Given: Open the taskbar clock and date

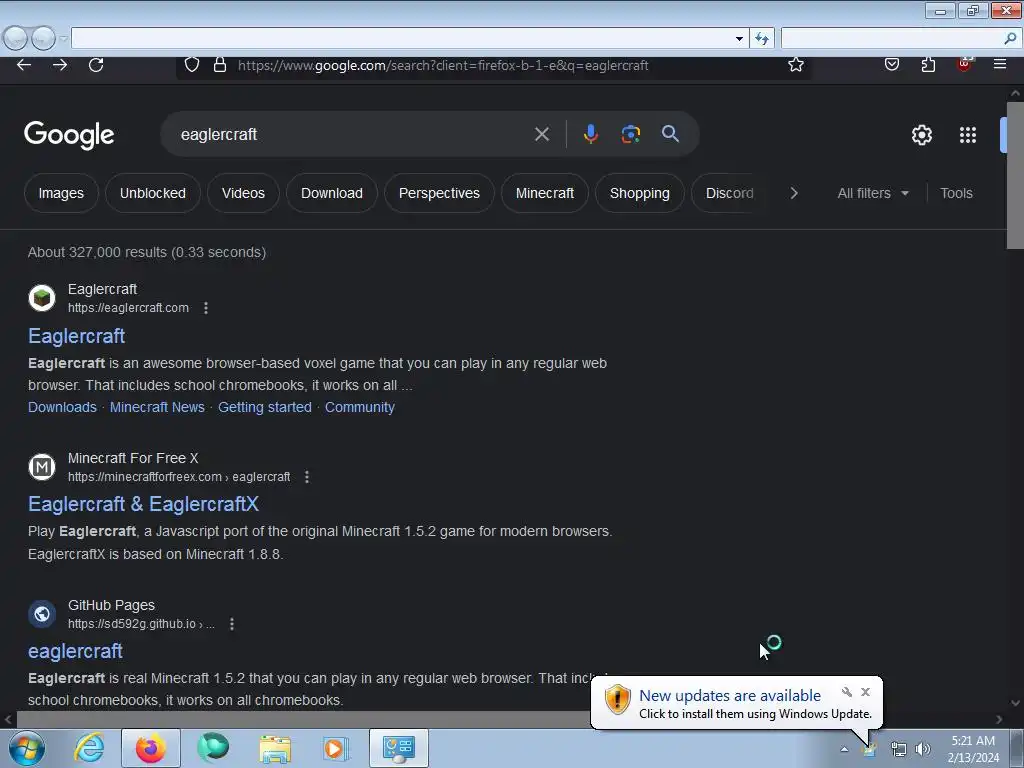Looking at the screenshot, I should coord(973,749).
